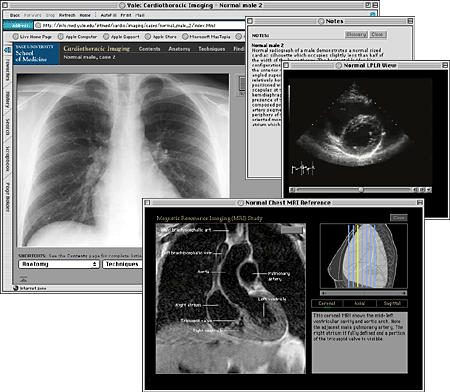Click the Yale School of Medicine logo

[x=36, y=53]
